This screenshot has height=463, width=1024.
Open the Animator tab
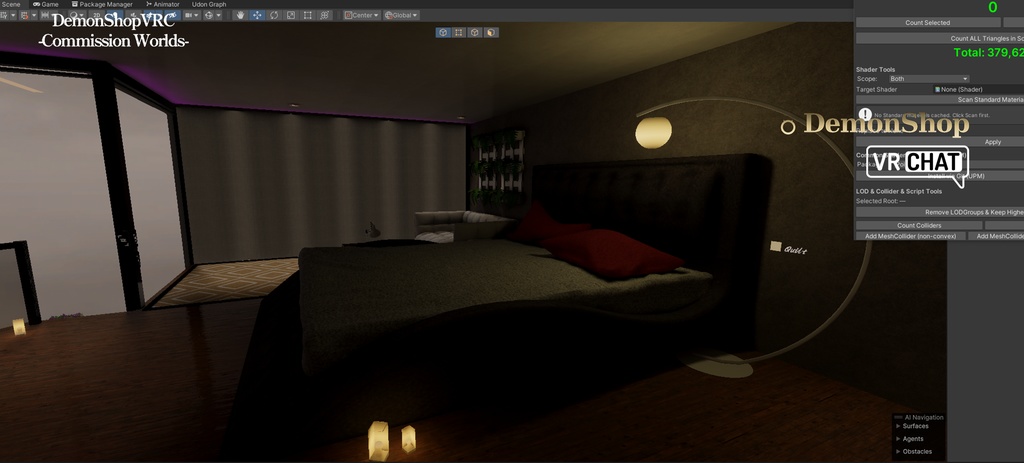163,4
